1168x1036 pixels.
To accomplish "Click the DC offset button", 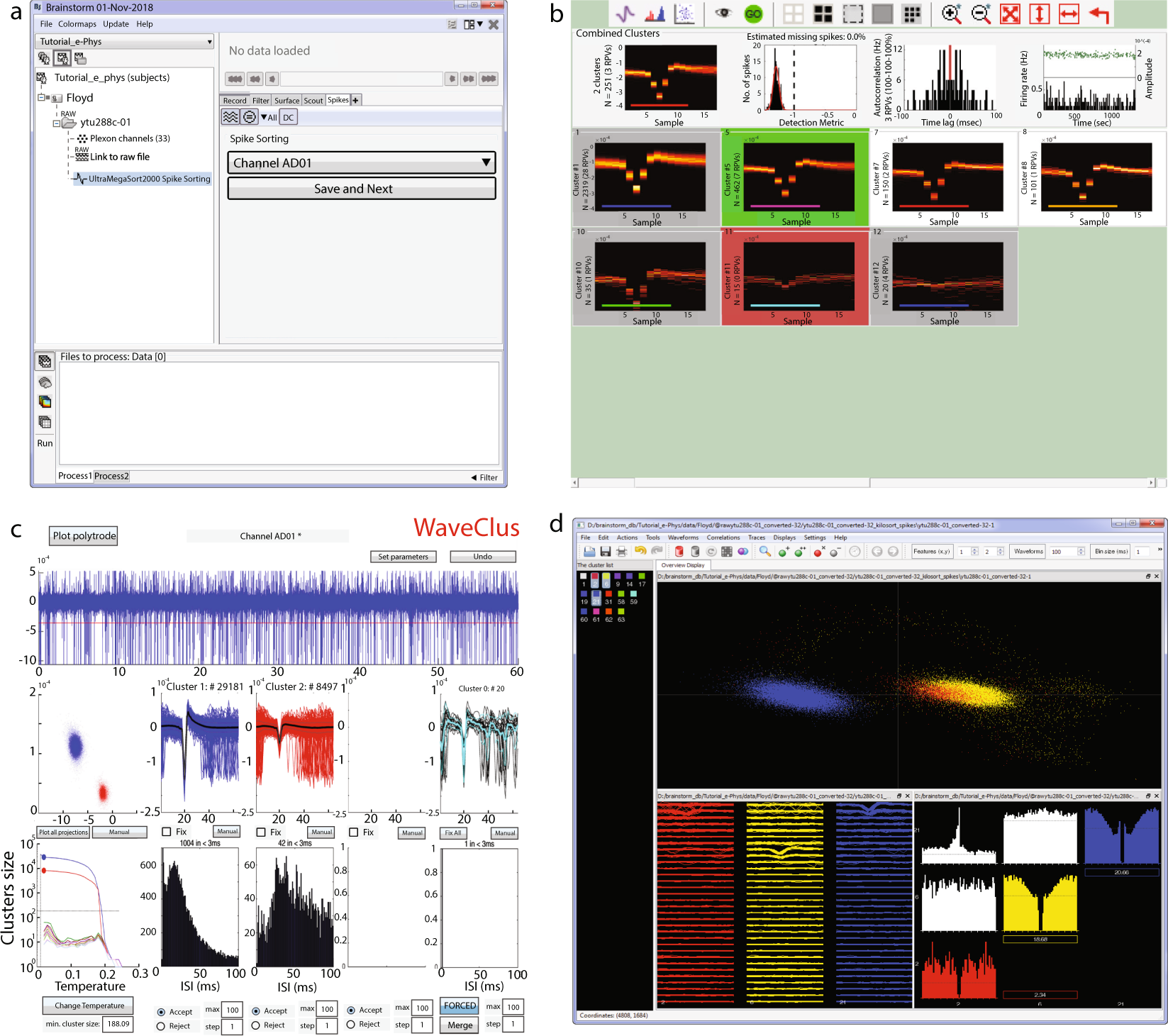I will point(288,118).
